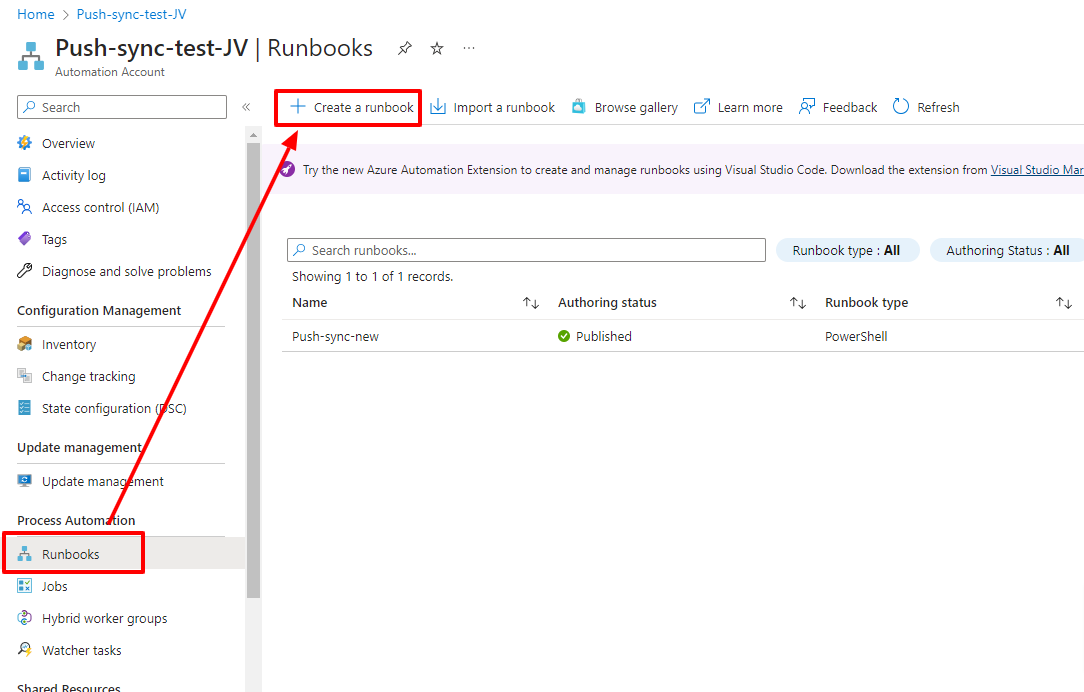Click the Hybrid worker groups icon
The width and height of the screenshot is (1084, 692).
coord(24,618)
